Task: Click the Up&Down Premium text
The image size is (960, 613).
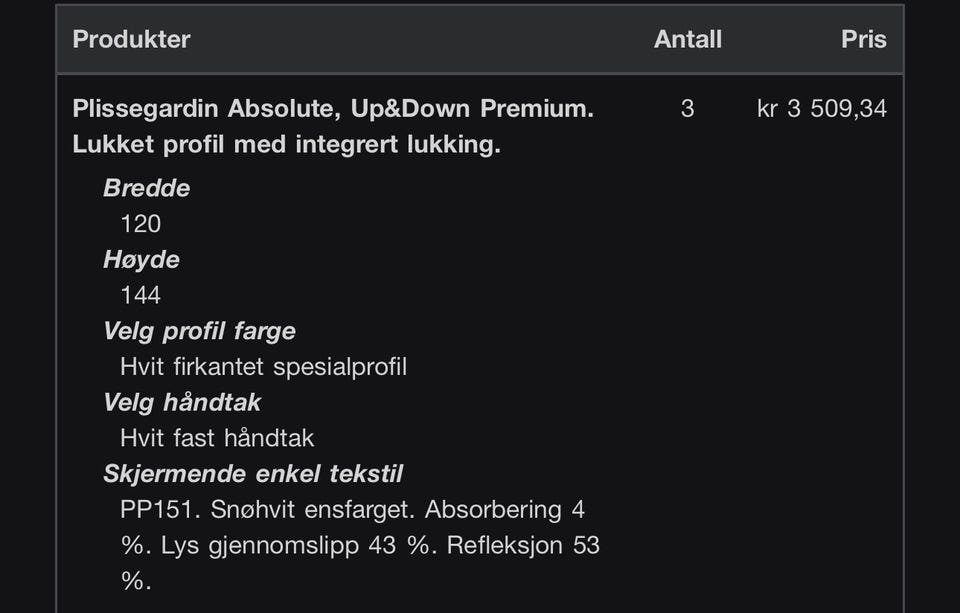Action: (x=472, y=109)
